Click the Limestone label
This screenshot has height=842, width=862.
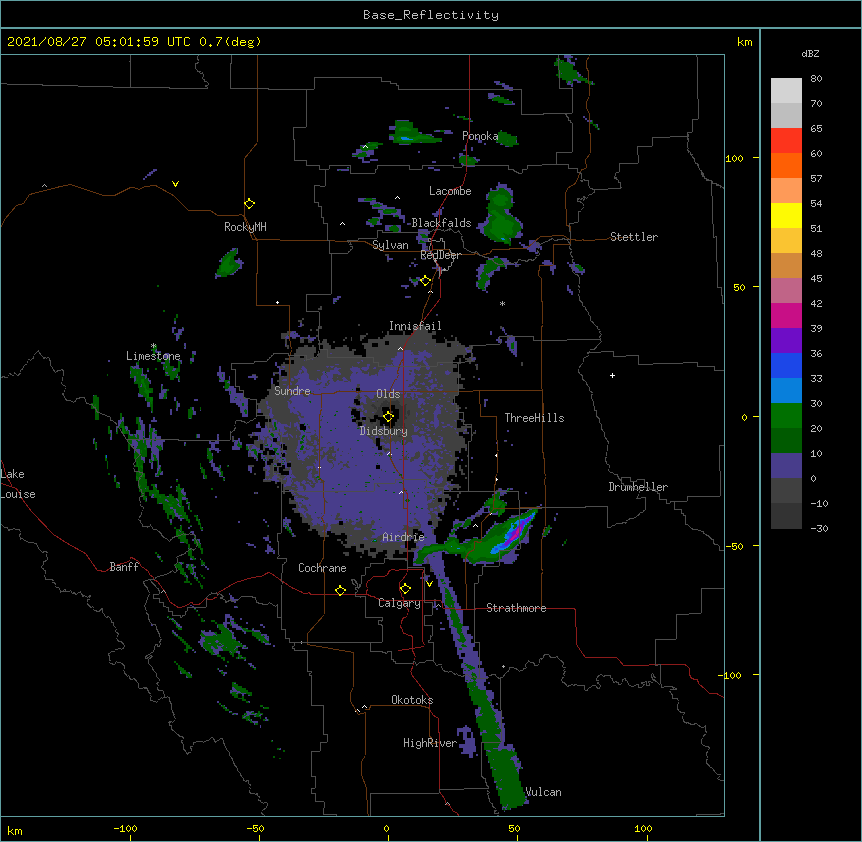point(153,356)
